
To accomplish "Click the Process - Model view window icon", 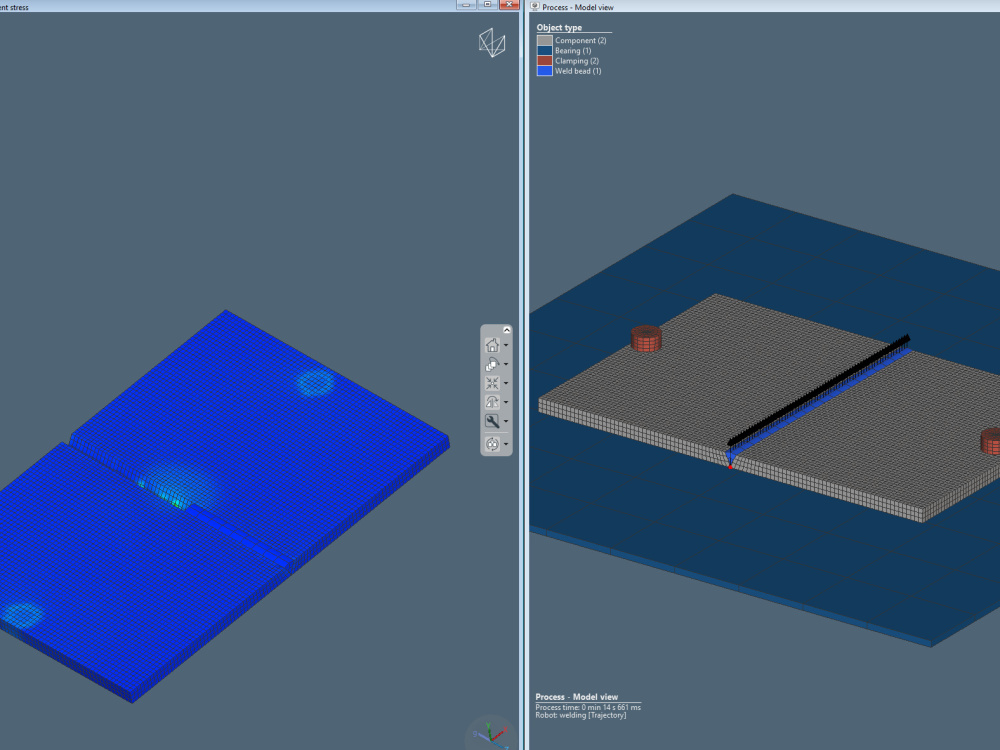I will point(534,6).
